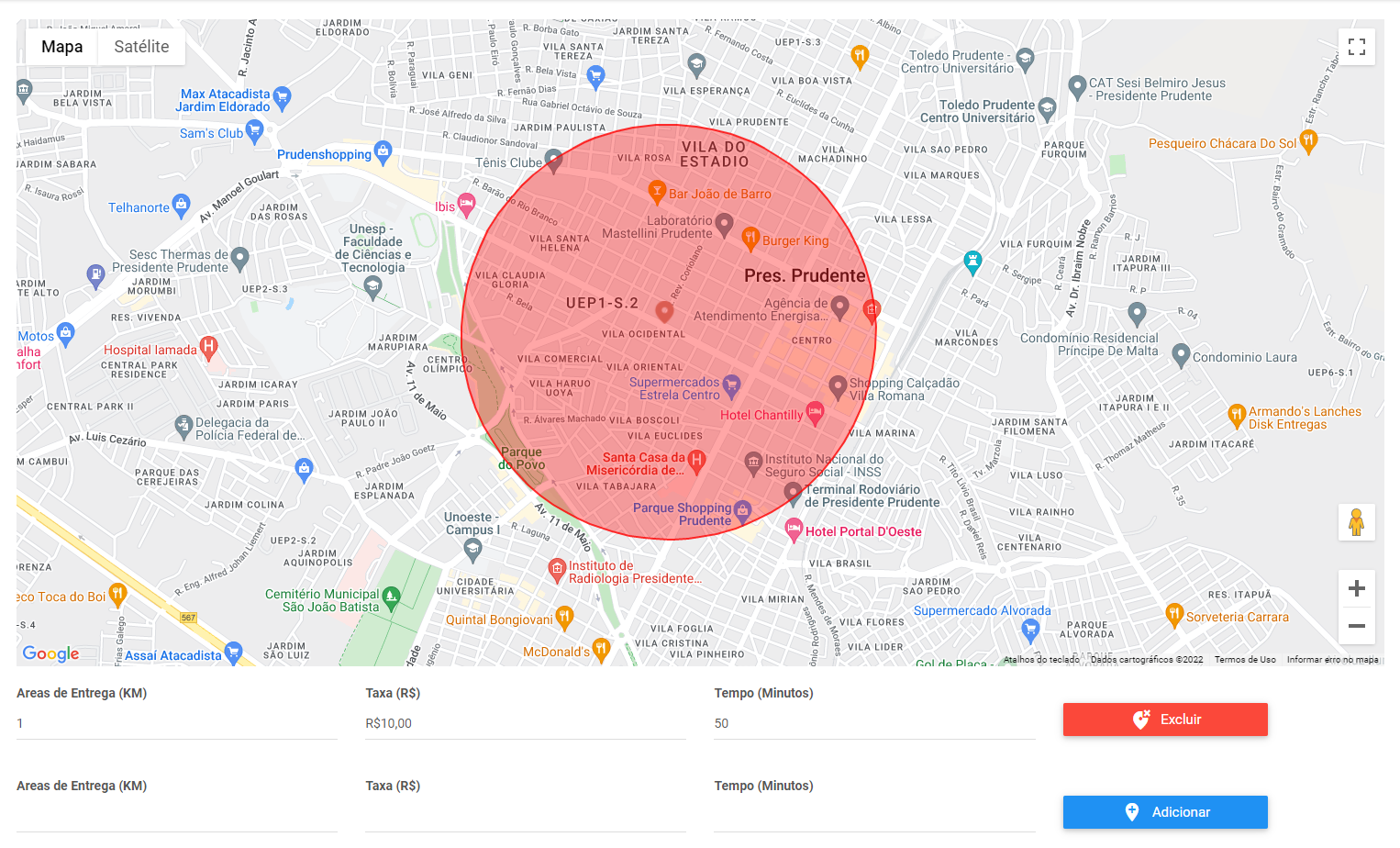
Task: Click the Unoeste Campus I school marker
Action: (x=473, y=550)
